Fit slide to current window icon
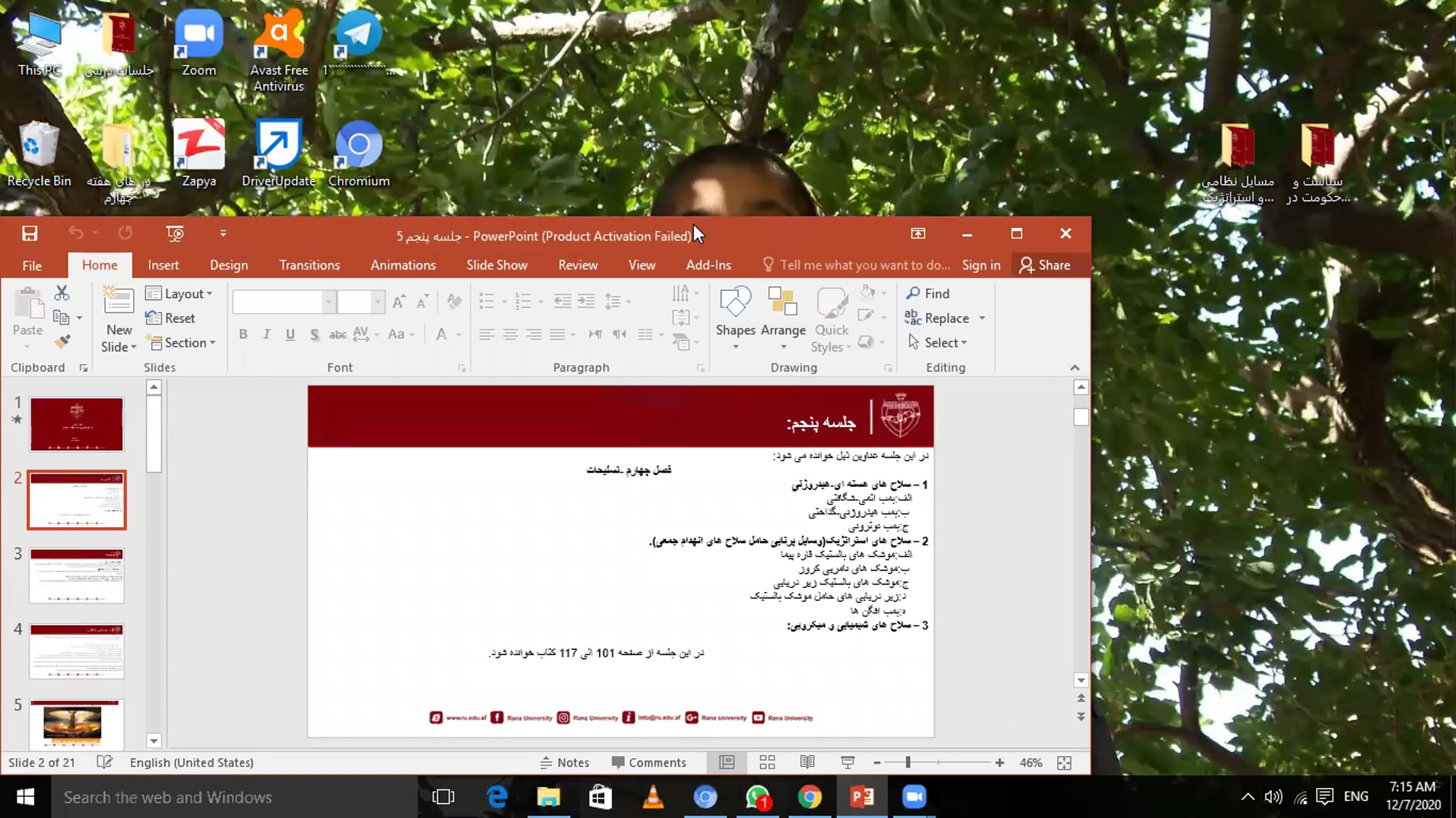1456x818 pixels. (x=1064, y=762)
